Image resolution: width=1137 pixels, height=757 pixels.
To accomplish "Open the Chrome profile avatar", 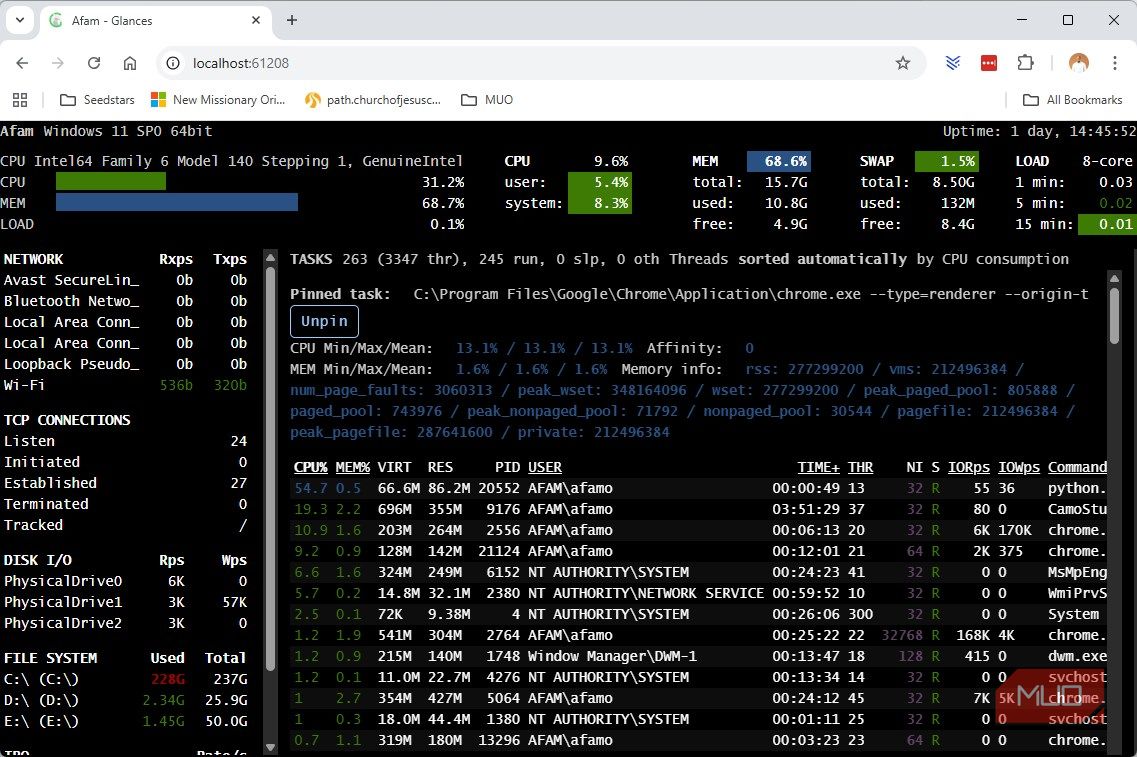I will point(1079,63).
